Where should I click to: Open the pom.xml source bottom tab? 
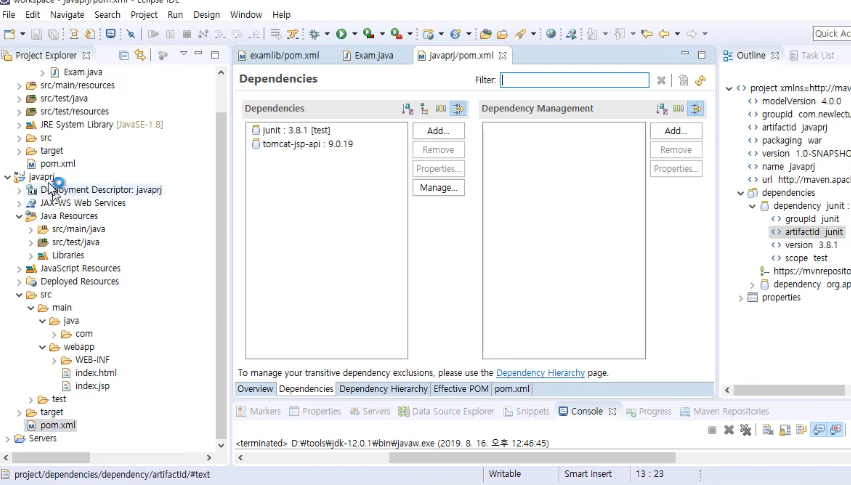512,389
